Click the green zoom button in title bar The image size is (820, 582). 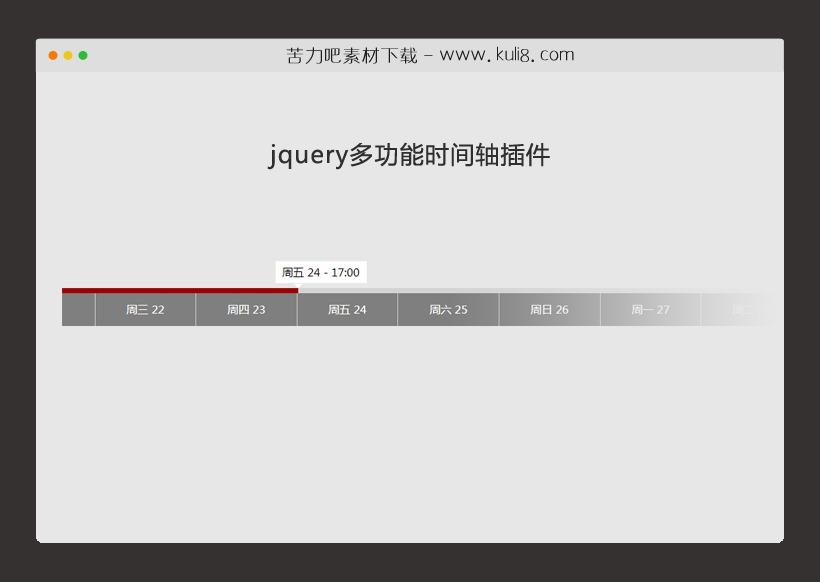click(x=84, y=55)
